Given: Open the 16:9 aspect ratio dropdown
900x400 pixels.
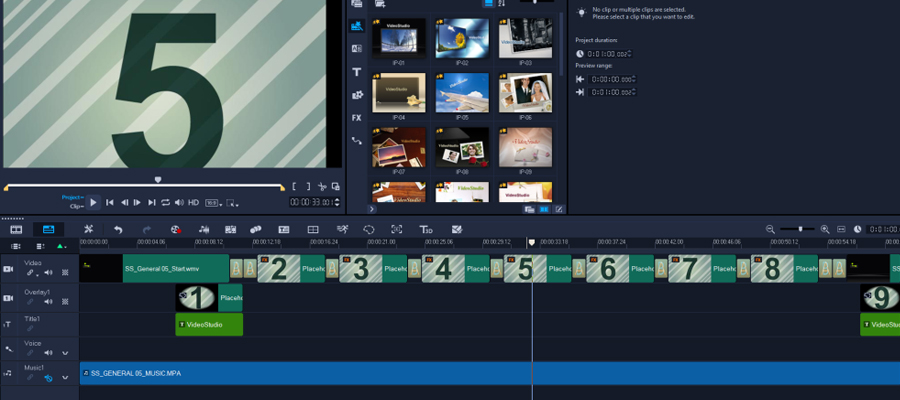Looking at the screenshot, I should tap(212, 202).
